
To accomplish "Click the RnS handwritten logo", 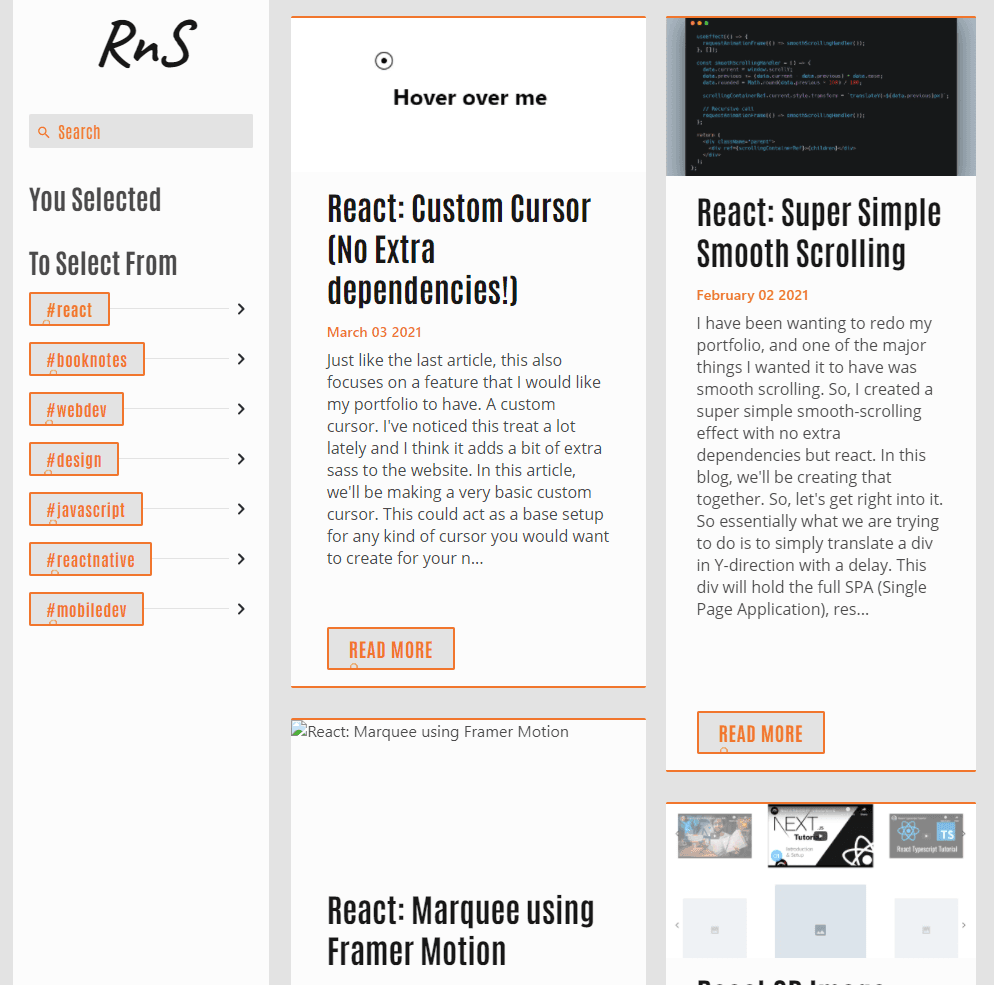I will pyautogui.click(x=146, y=45).
